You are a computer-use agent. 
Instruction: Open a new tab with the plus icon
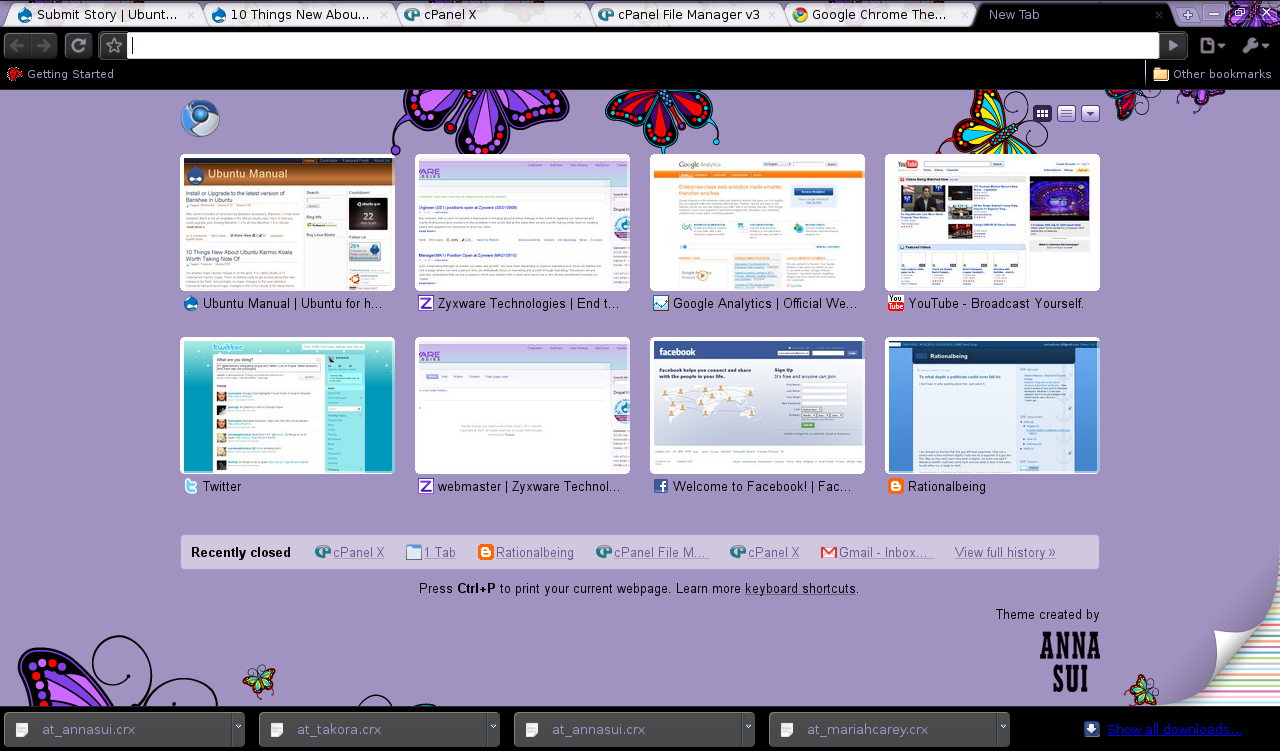click(1186, 15)
